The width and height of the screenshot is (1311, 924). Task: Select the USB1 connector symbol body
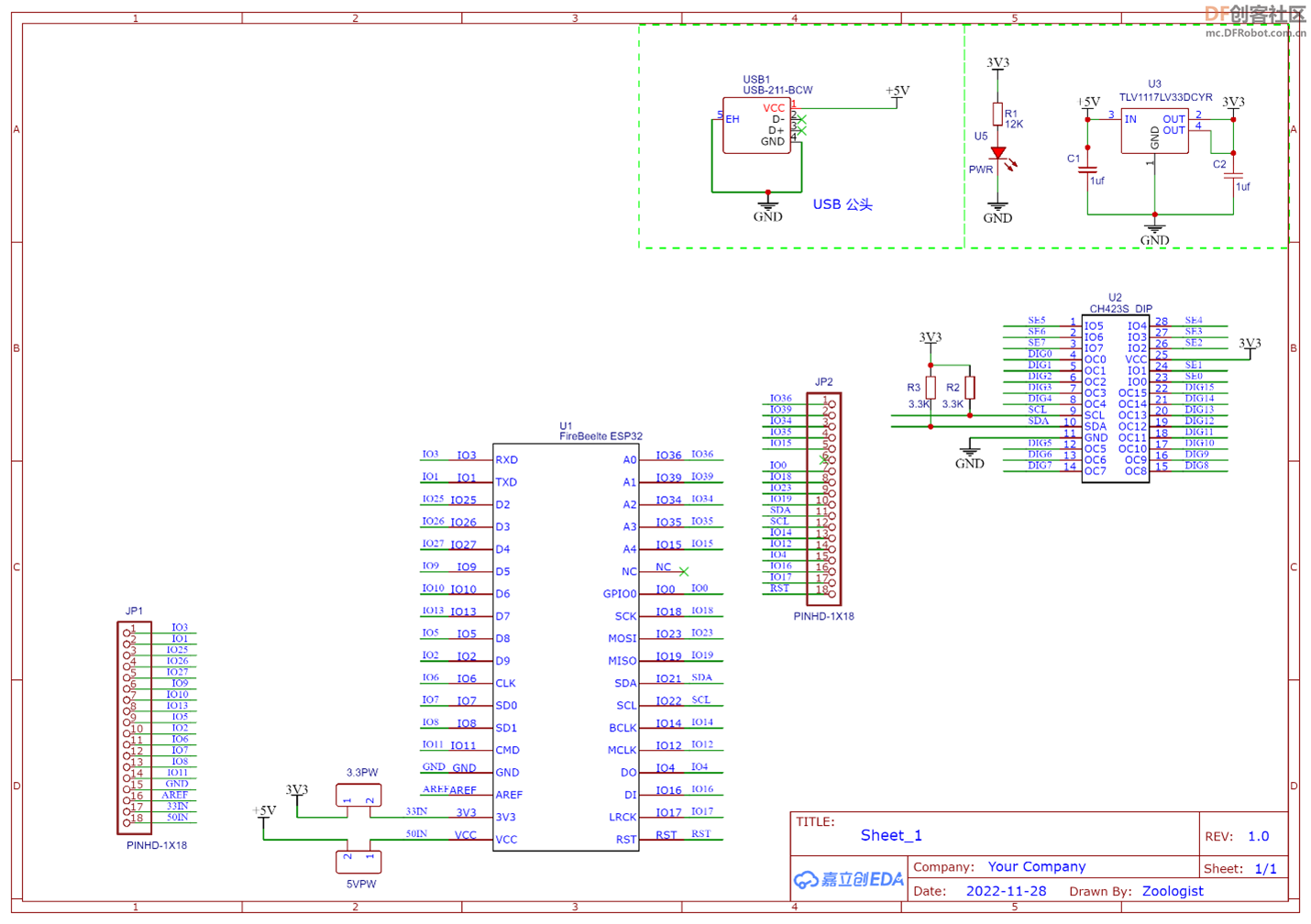[756, 126]
